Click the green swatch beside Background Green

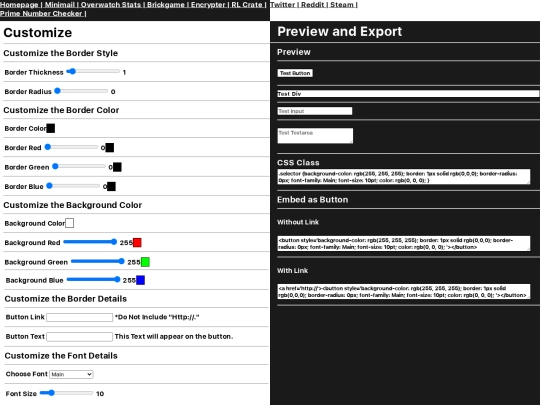[145, 262]
